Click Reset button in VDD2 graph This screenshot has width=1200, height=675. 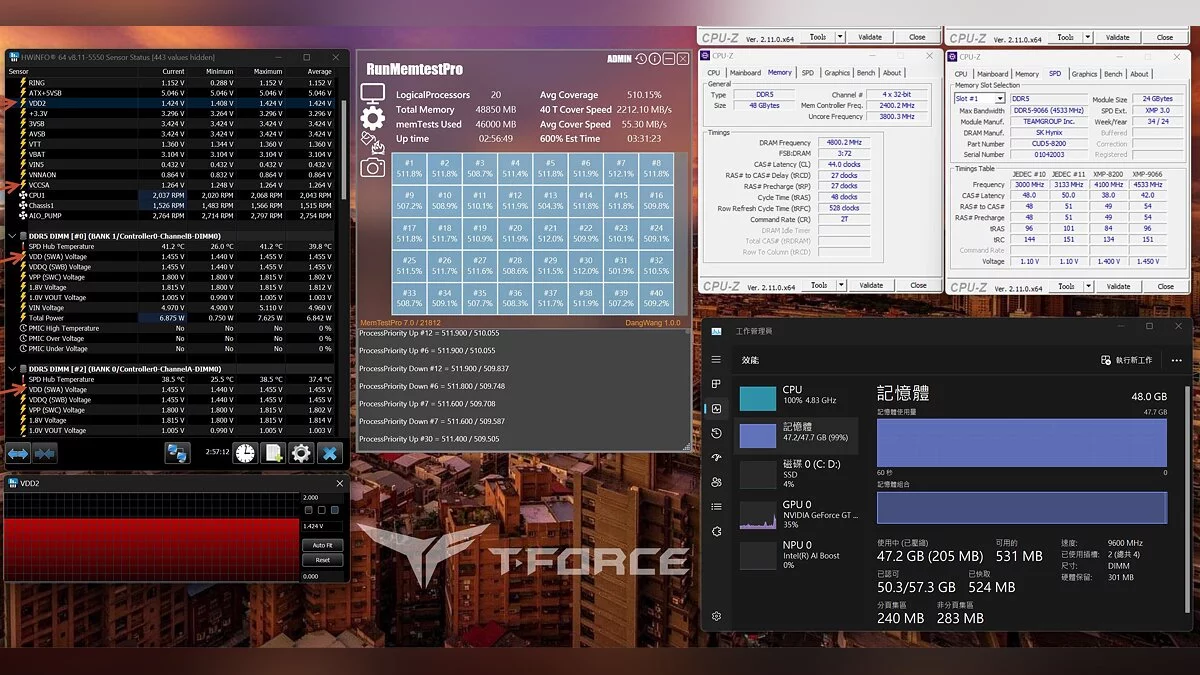click(322, 560)
